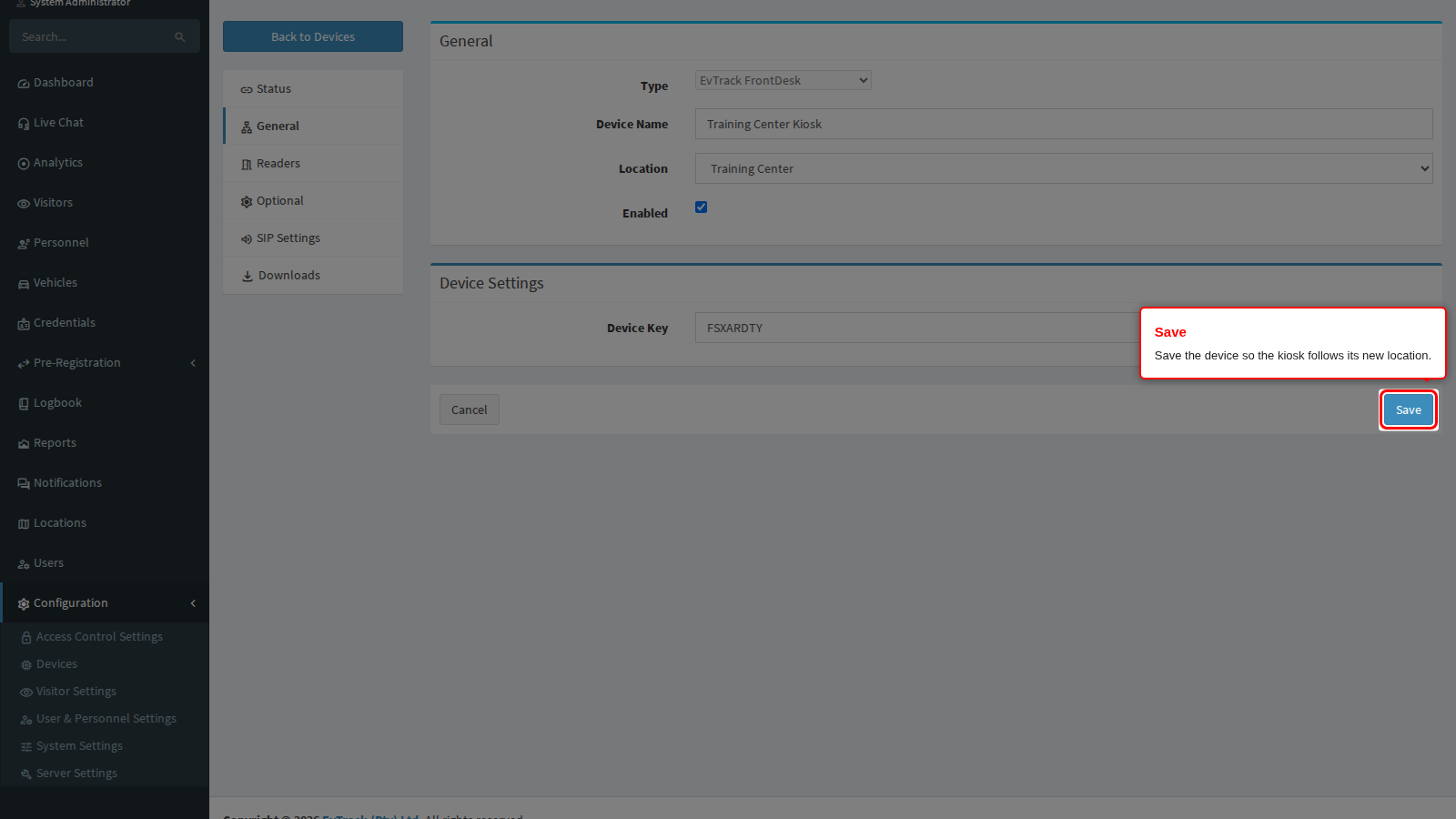Click the Analytics icon in sidebar
The height and width of the screenshot is (819, 1456).
(24, 163)
